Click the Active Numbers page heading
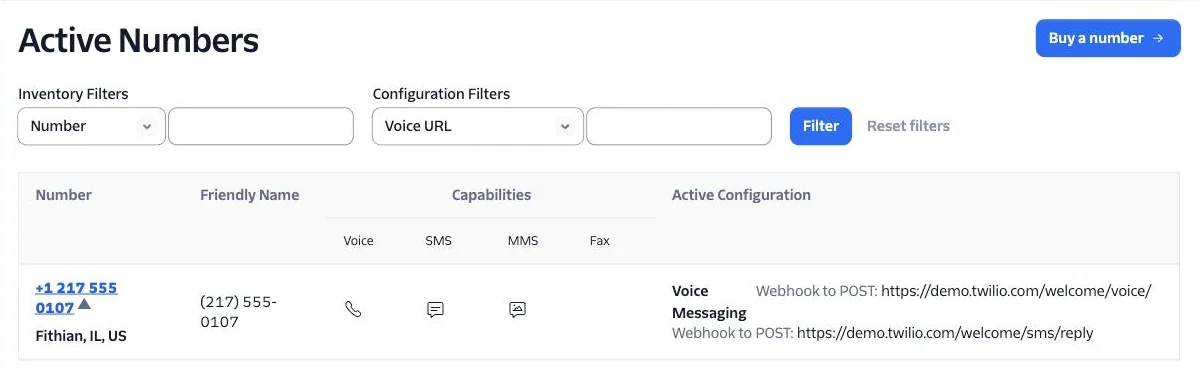This screenshot has height=374, width=1200. tap(139, 40)
